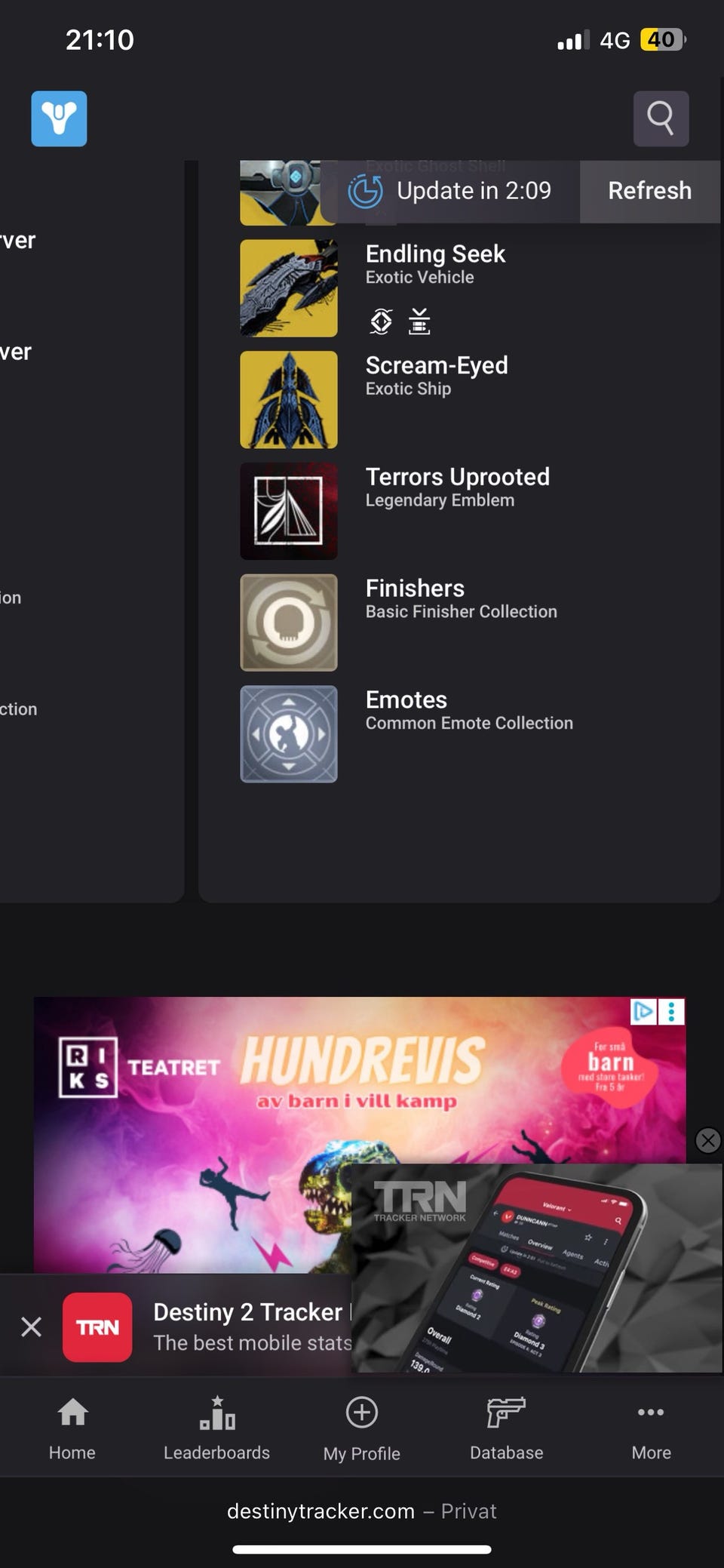Open the search magnifier icon

(x=661, y=118)
